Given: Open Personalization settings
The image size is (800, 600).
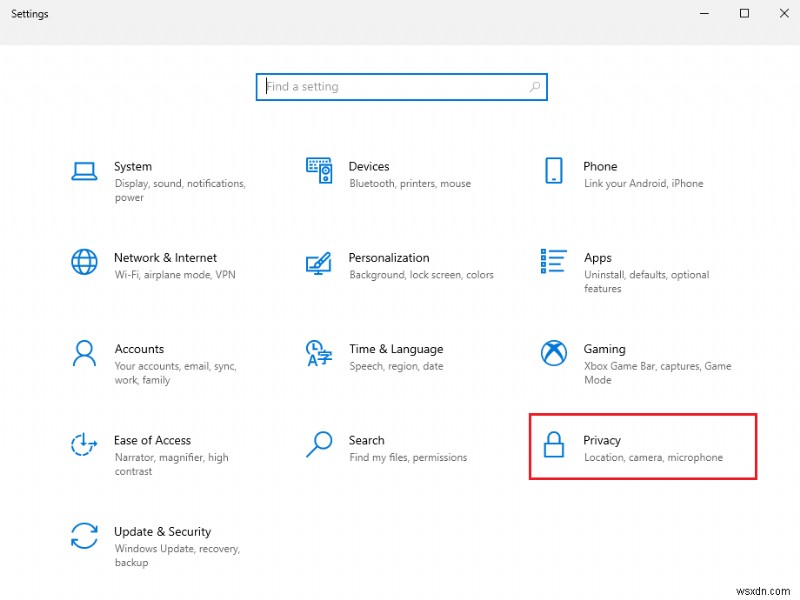Looking at the screenshot, I should click(x=390, y=262).
